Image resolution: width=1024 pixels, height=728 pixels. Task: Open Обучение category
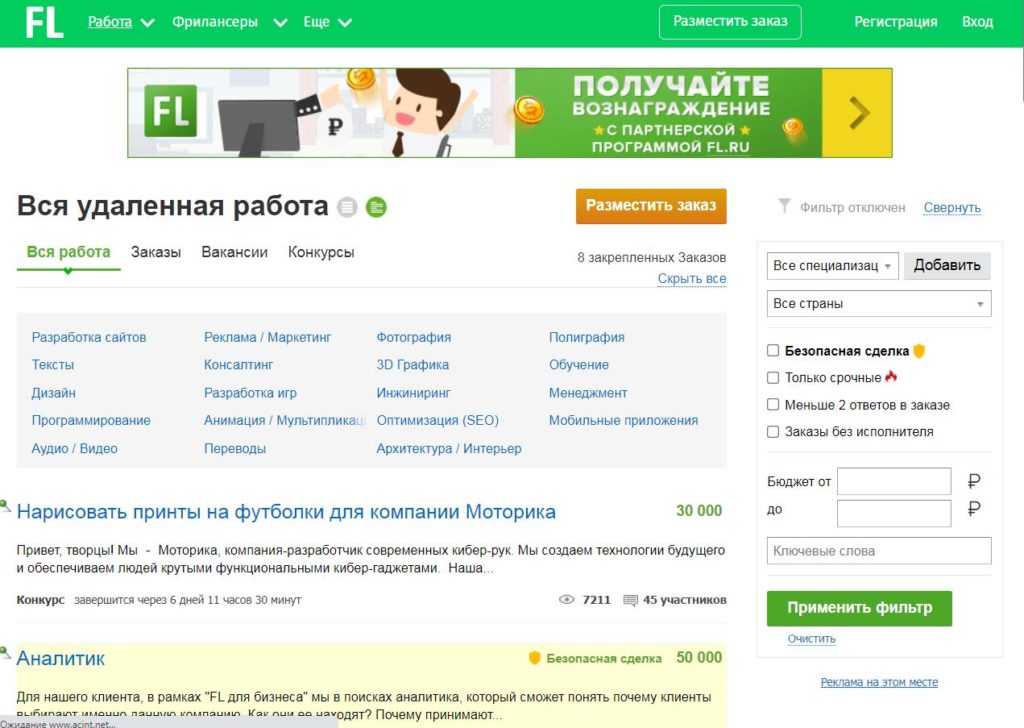(x=579, y=365)
